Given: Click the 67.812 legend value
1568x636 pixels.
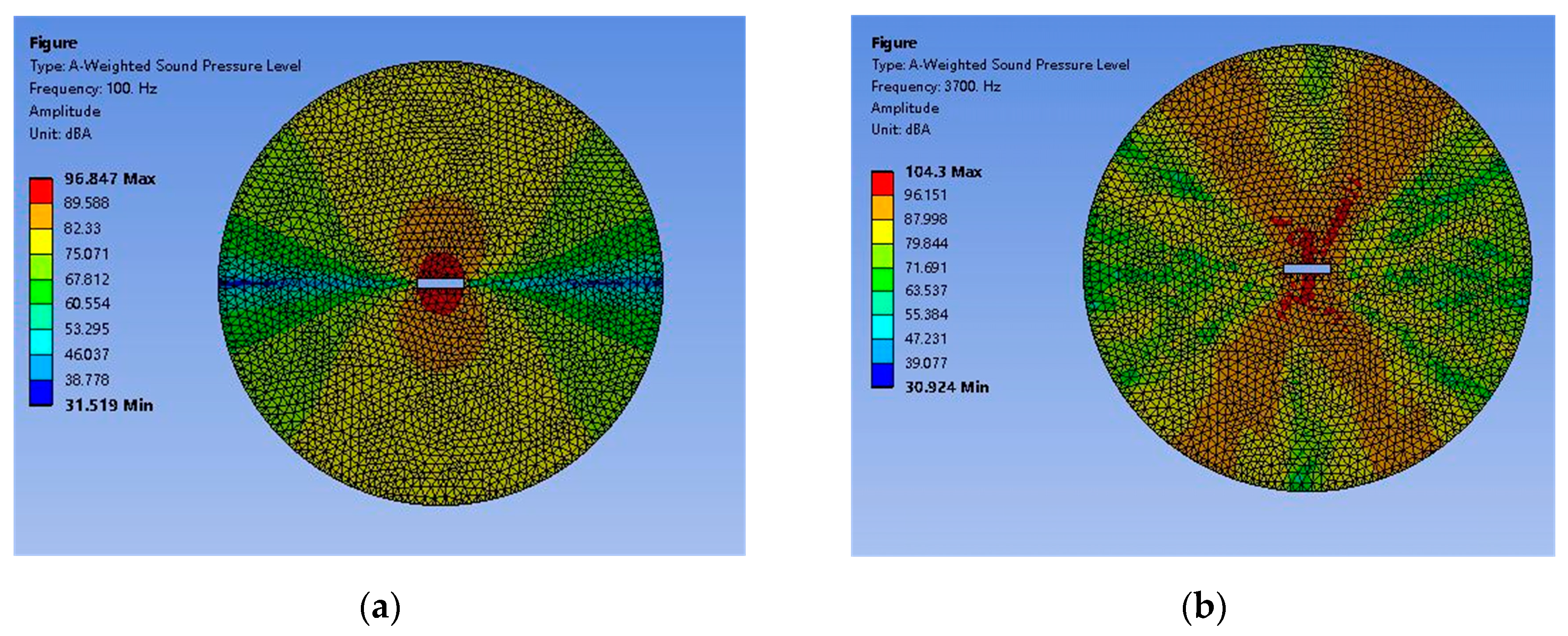Looking at the screenshot, I should pos(87,279).
